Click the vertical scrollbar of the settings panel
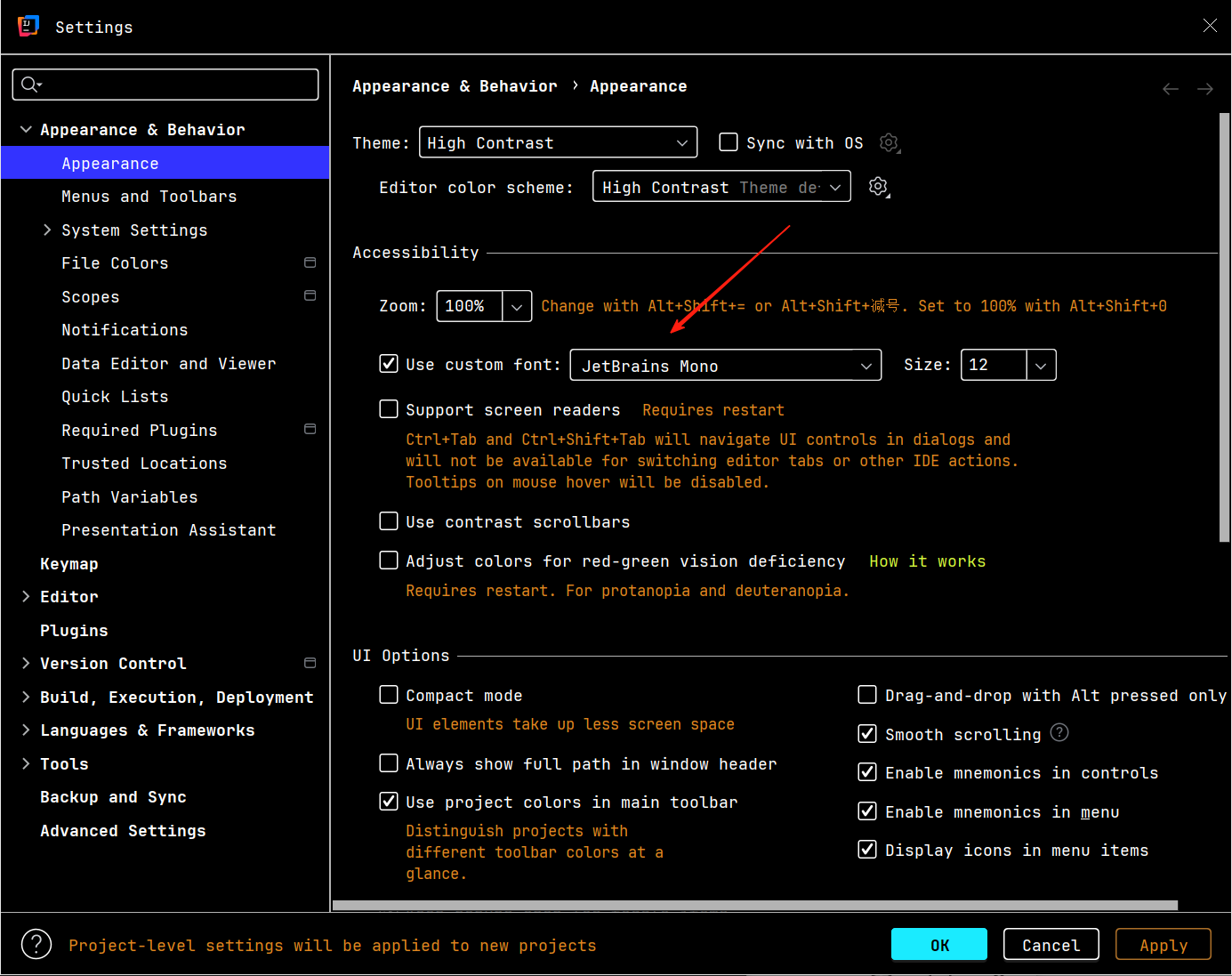The image size is (1232, 976). (1224, 329)
